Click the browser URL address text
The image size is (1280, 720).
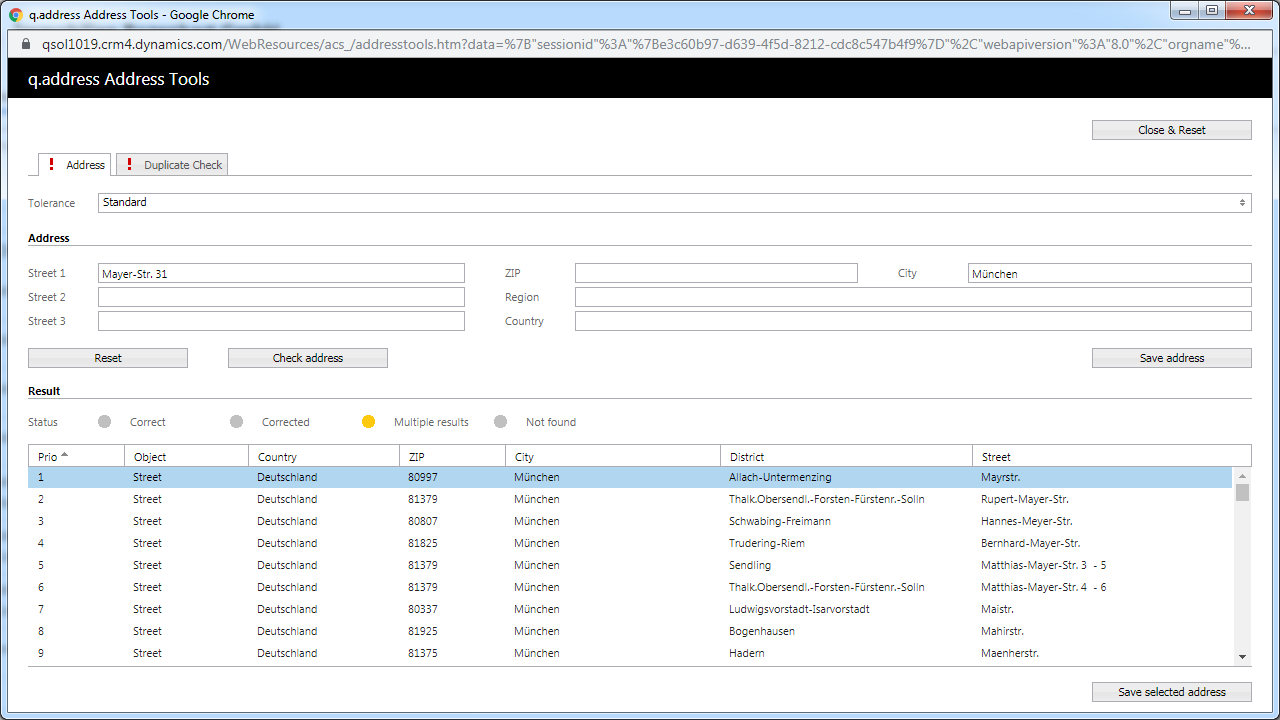point(647,44)
